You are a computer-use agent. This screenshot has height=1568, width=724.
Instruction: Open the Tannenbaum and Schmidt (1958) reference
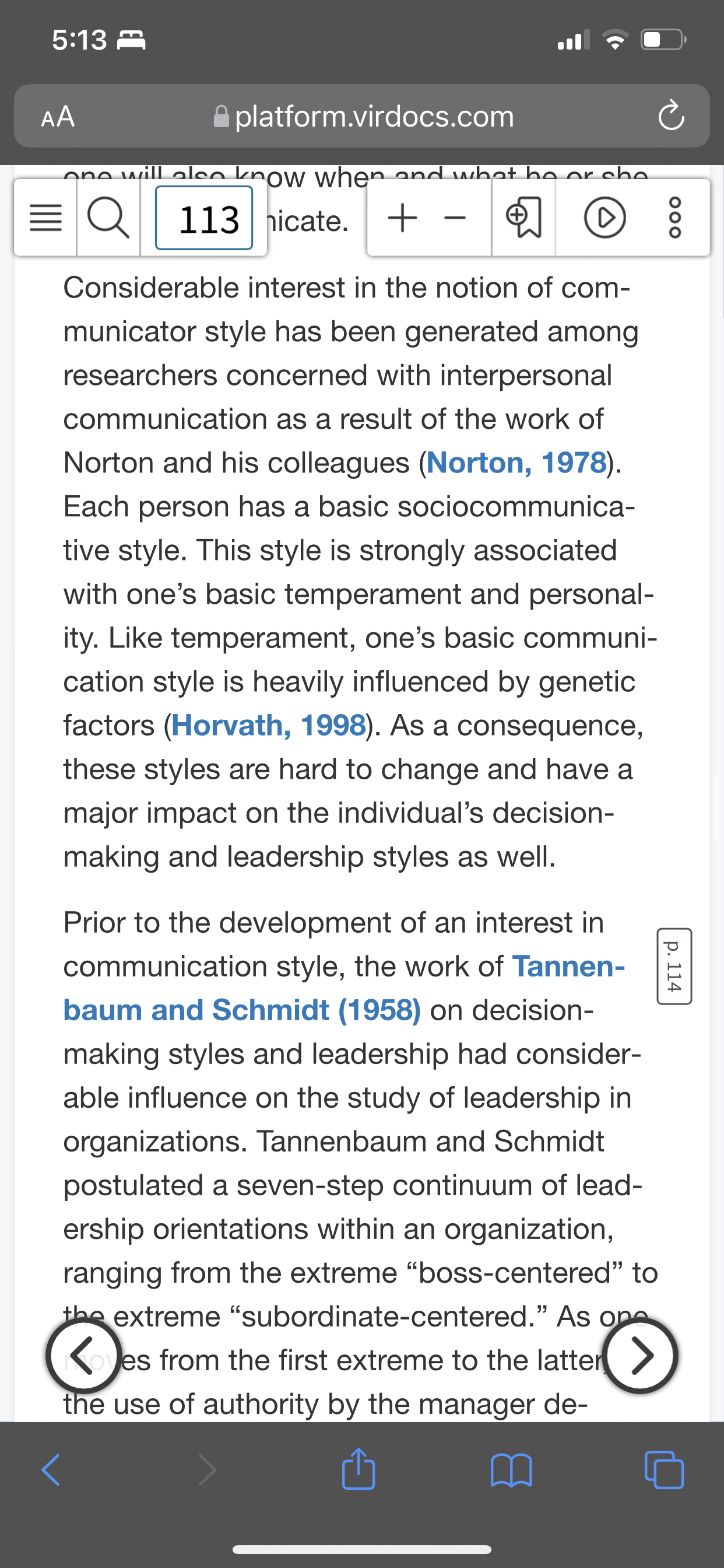(x=345, y=988)
